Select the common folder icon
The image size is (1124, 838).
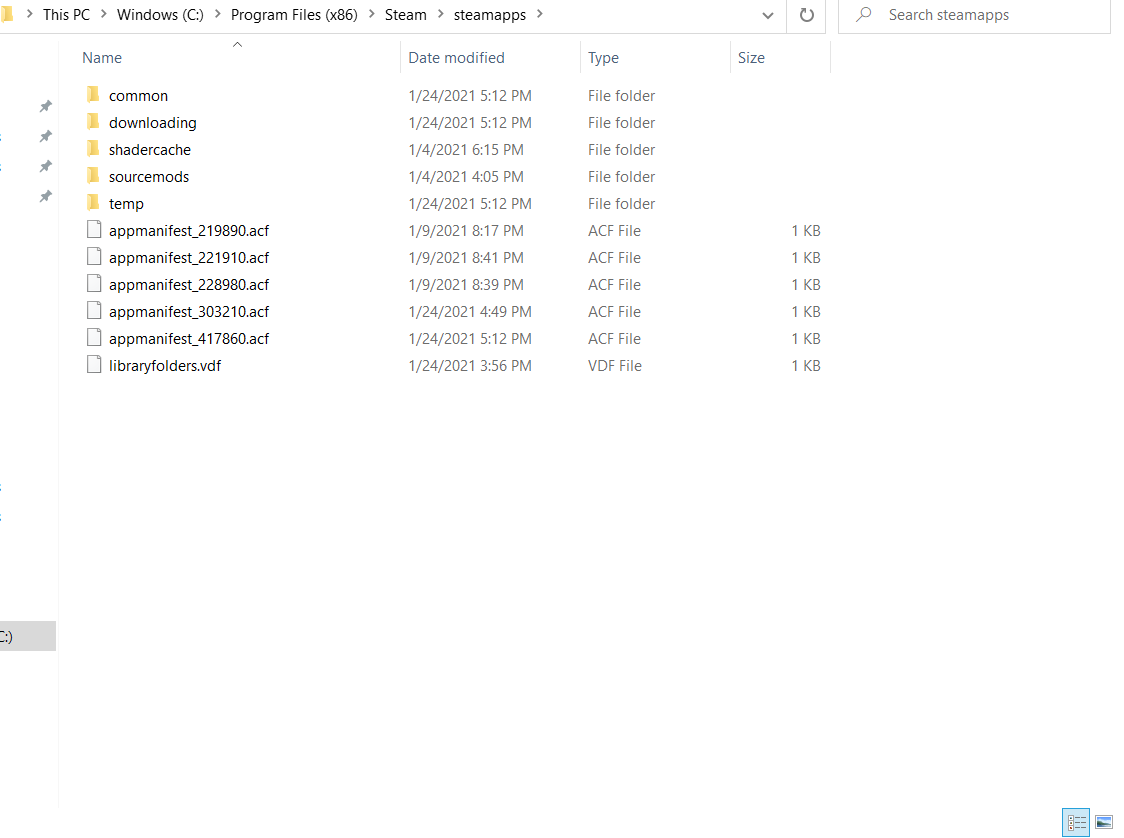pos(93,95)
